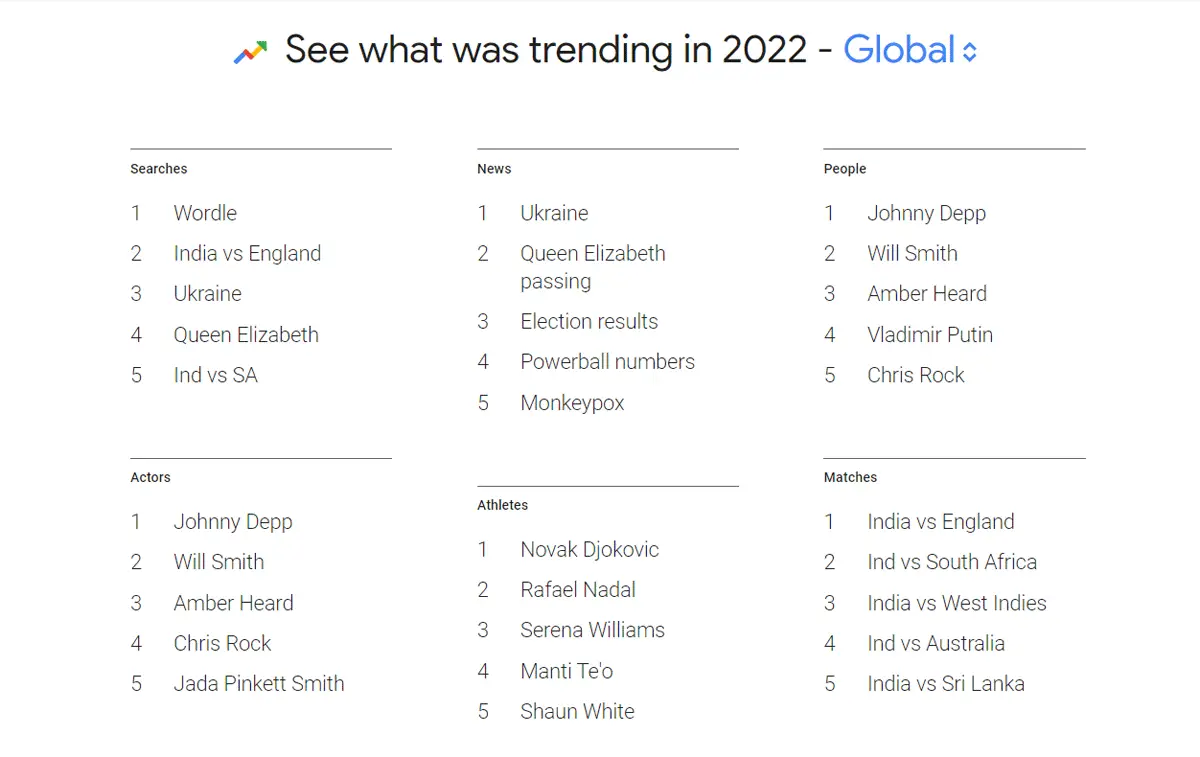The width and height of the screenshot is (1200, 757).
Task: Select Vladimir Putin under People
Action: [x=930, y=335]
